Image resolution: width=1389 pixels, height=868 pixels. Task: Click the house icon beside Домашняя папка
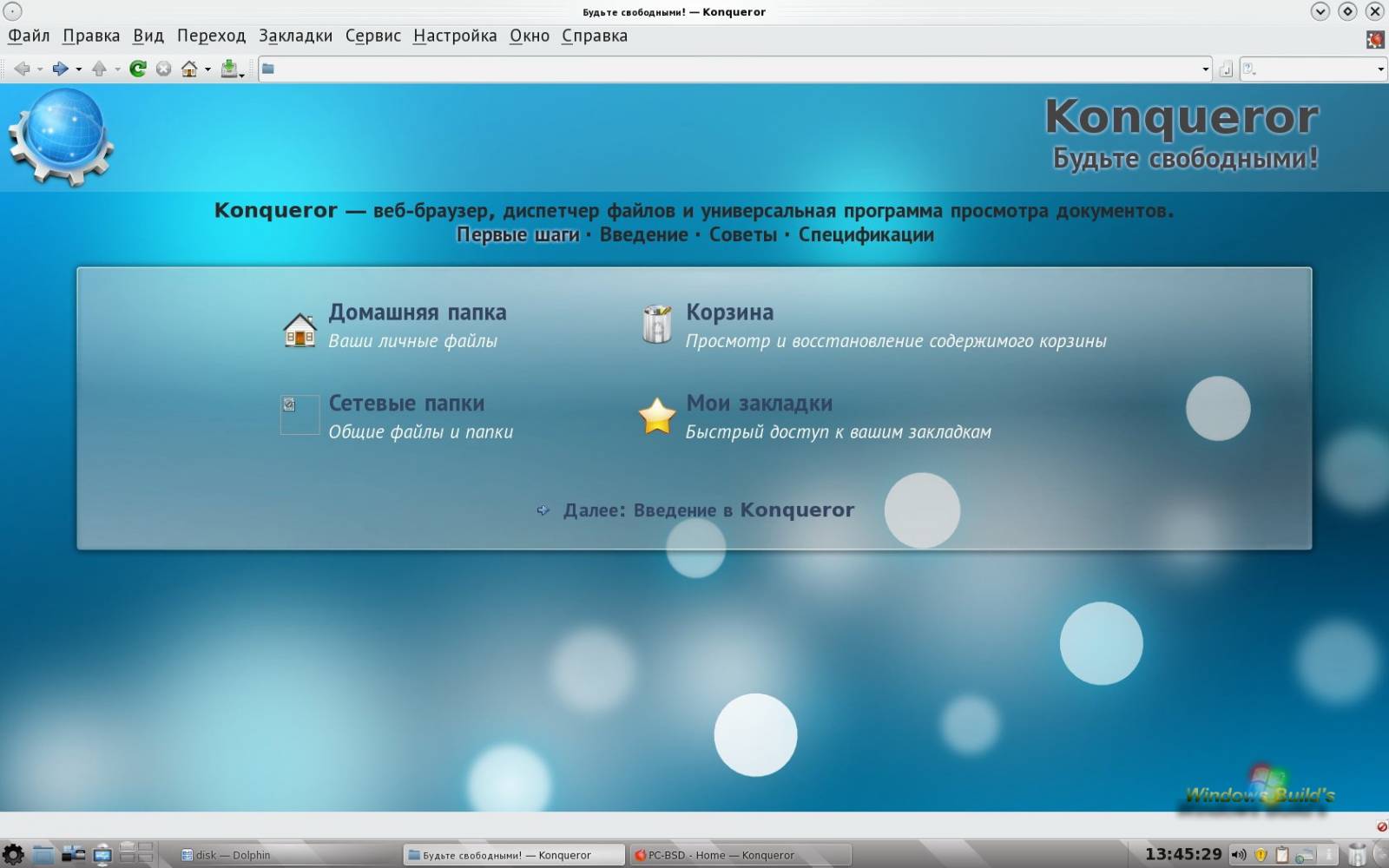pos(300,330)
